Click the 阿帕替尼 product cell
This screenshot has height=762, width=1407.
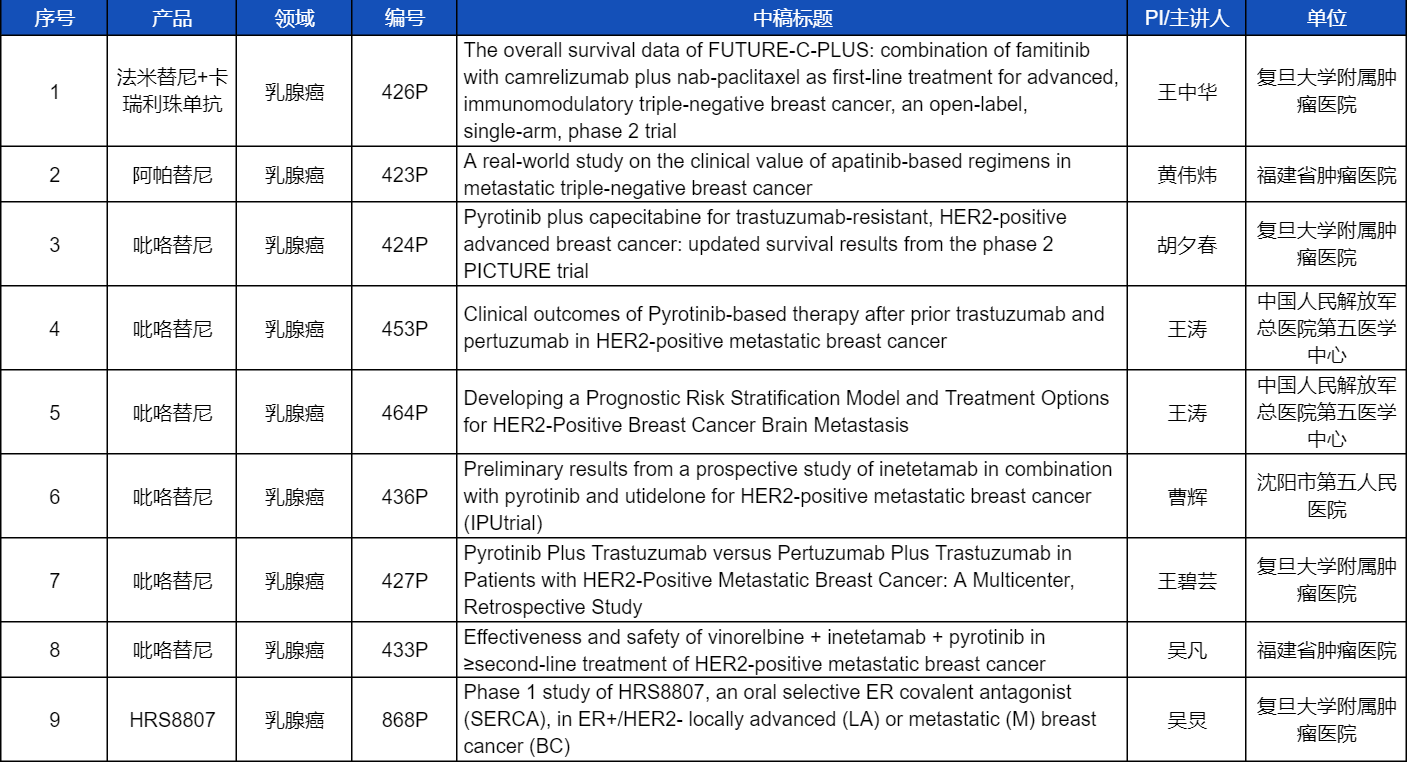pyautogui.click(x=172, y=175)
